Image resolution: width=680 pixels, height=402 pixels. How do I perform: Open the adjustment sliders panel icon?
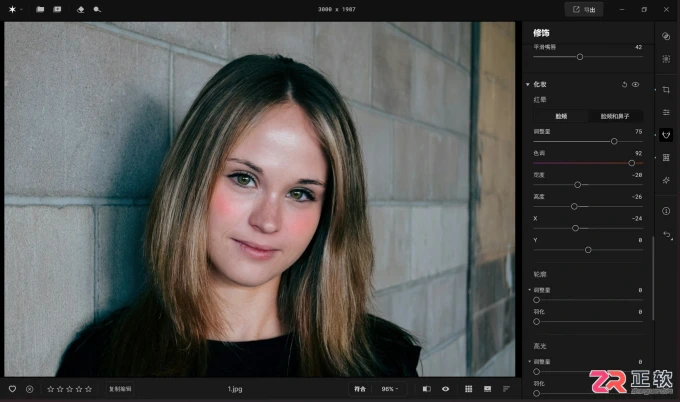(666, 112)
